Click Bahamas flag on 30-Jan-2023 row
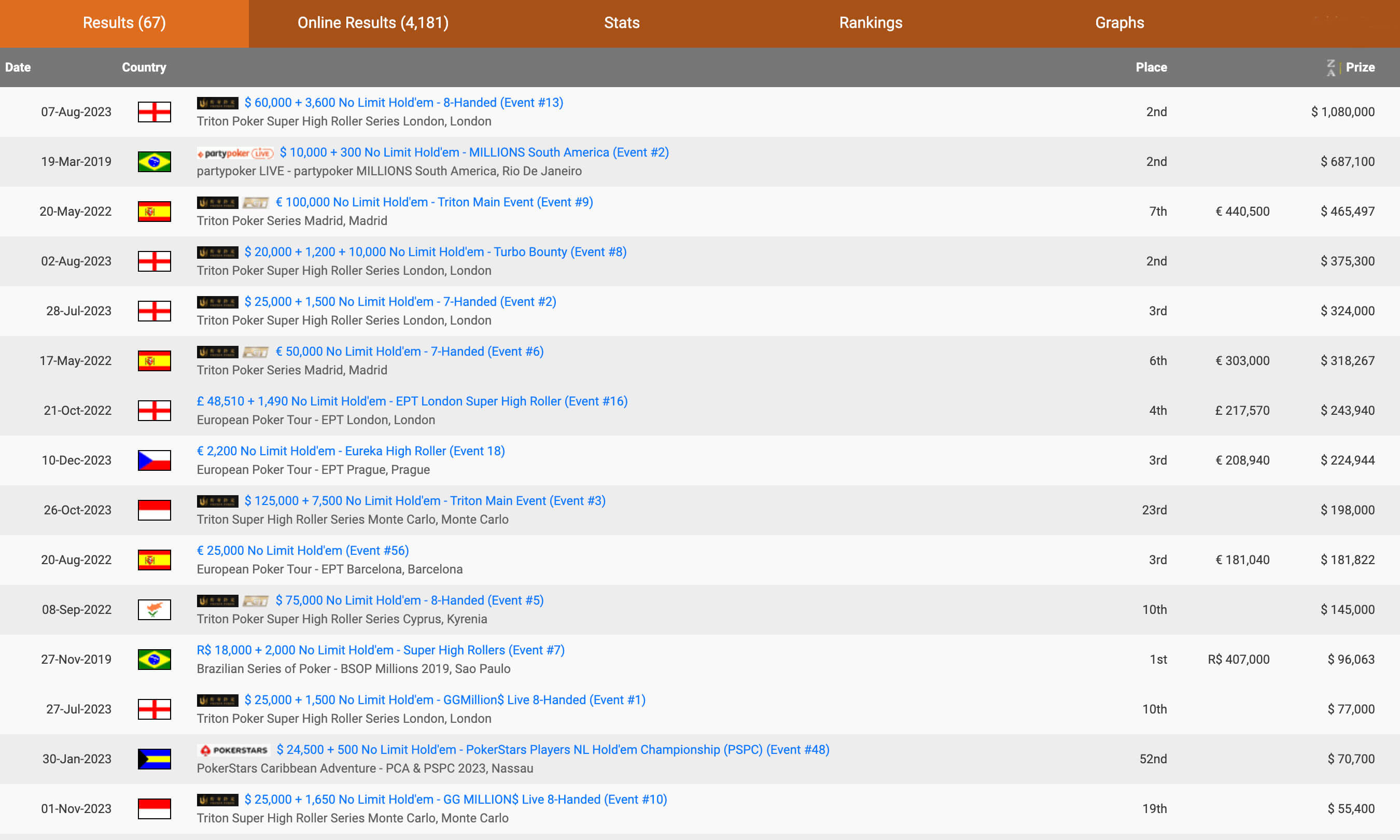Image resolution: width=1400 pixels, height=840 pixels. (154, 759)
